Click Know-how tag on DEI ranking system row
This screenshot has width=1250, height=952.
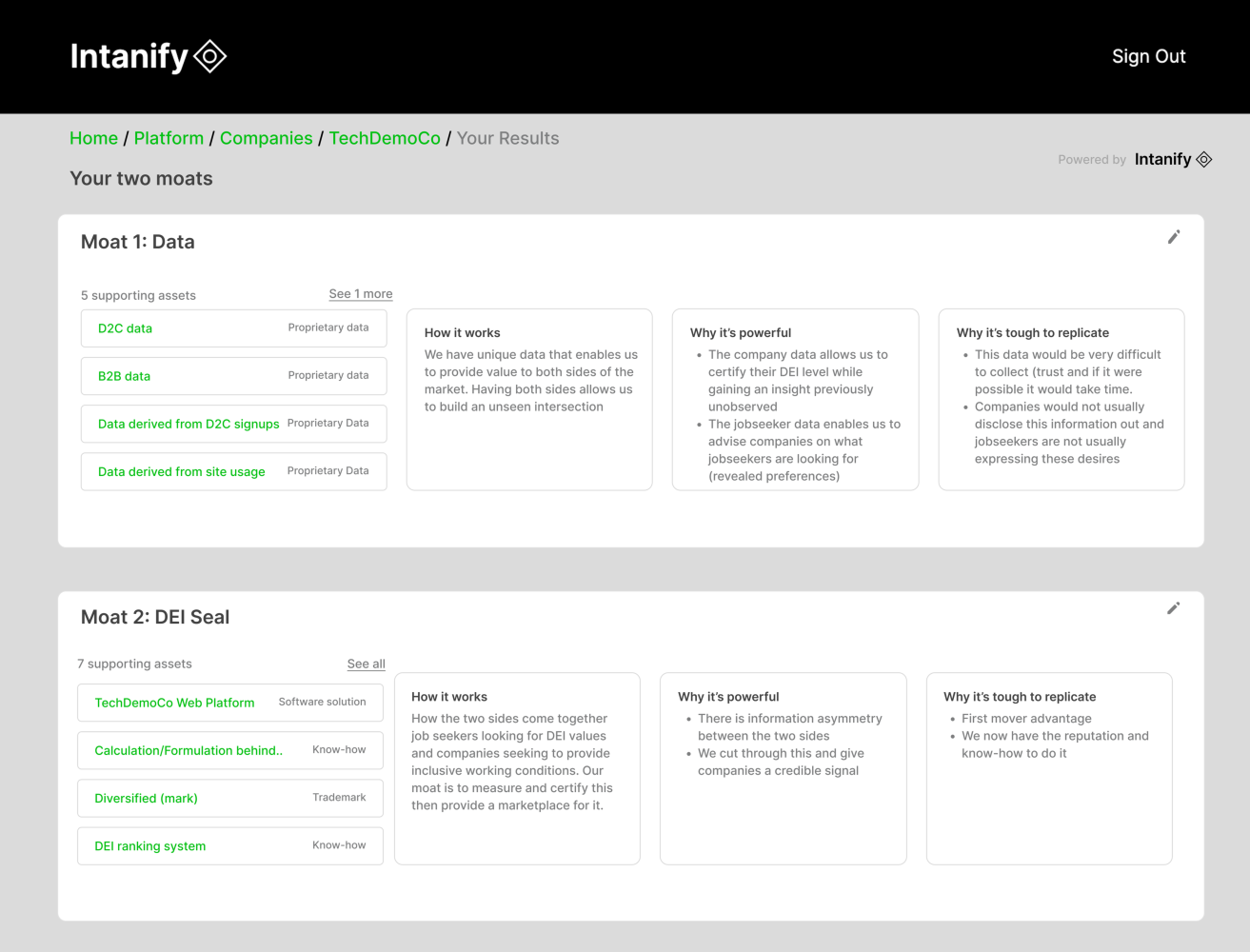coord(339,844)
